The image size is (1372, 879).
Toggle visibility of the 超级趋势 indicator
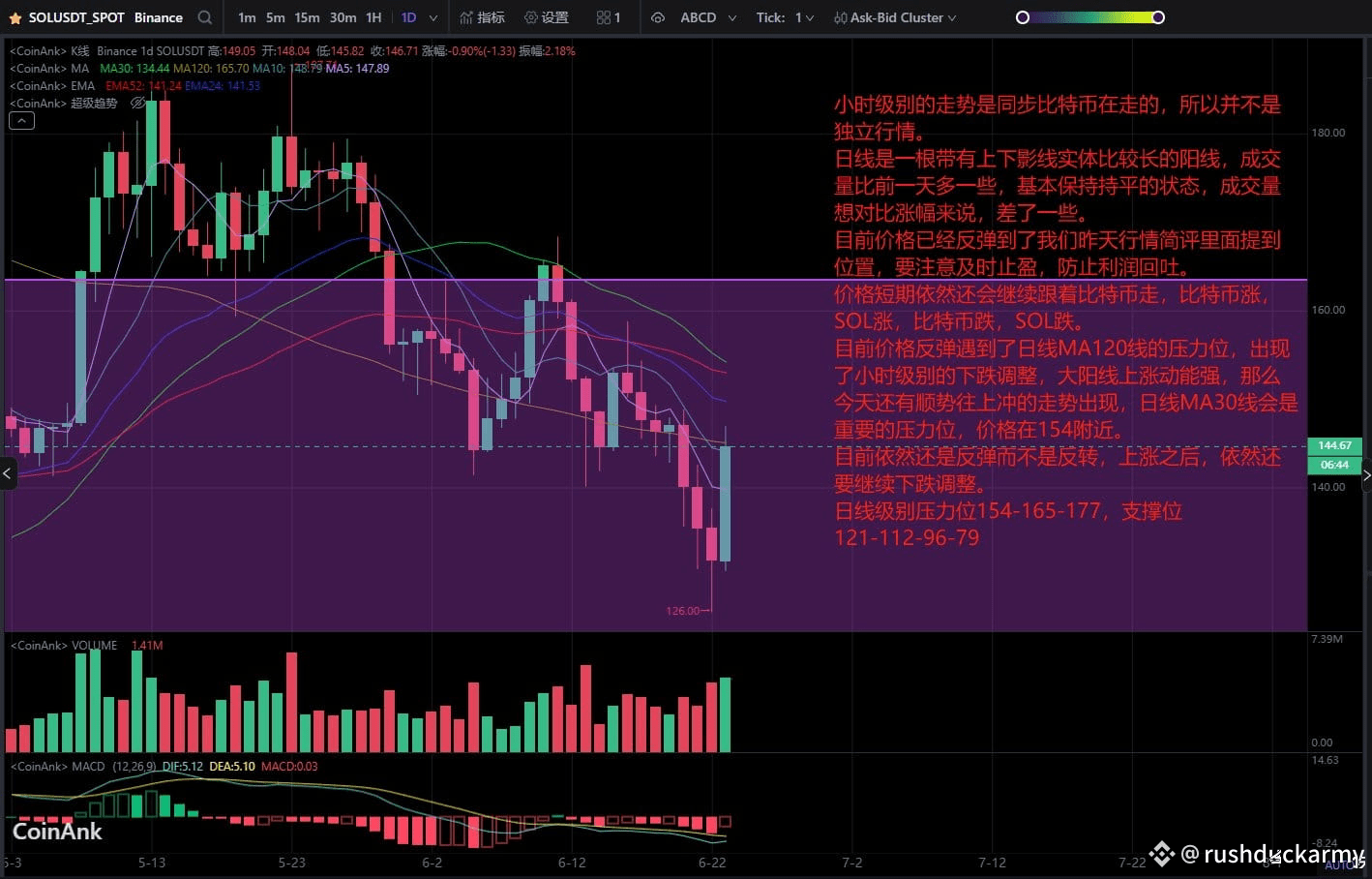[x=136, y=103]
